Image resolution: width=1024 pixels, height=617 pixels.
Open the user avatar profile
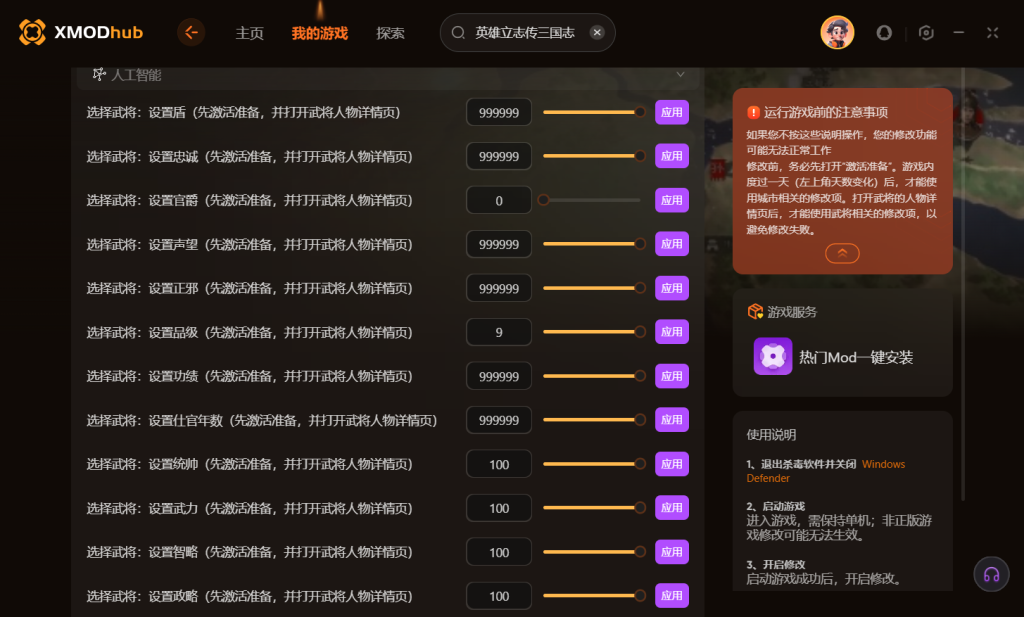point(837,32)
